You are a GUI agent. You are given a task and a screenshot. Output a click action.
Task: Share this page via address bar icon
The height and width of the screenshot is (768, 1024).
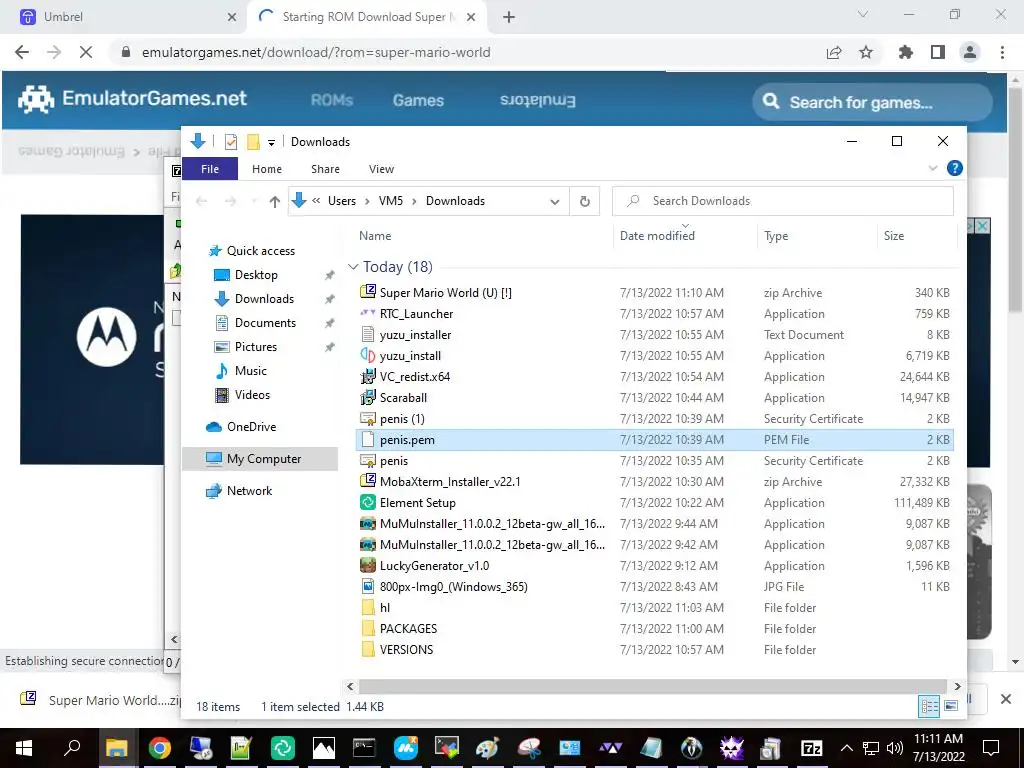(834, 52)
